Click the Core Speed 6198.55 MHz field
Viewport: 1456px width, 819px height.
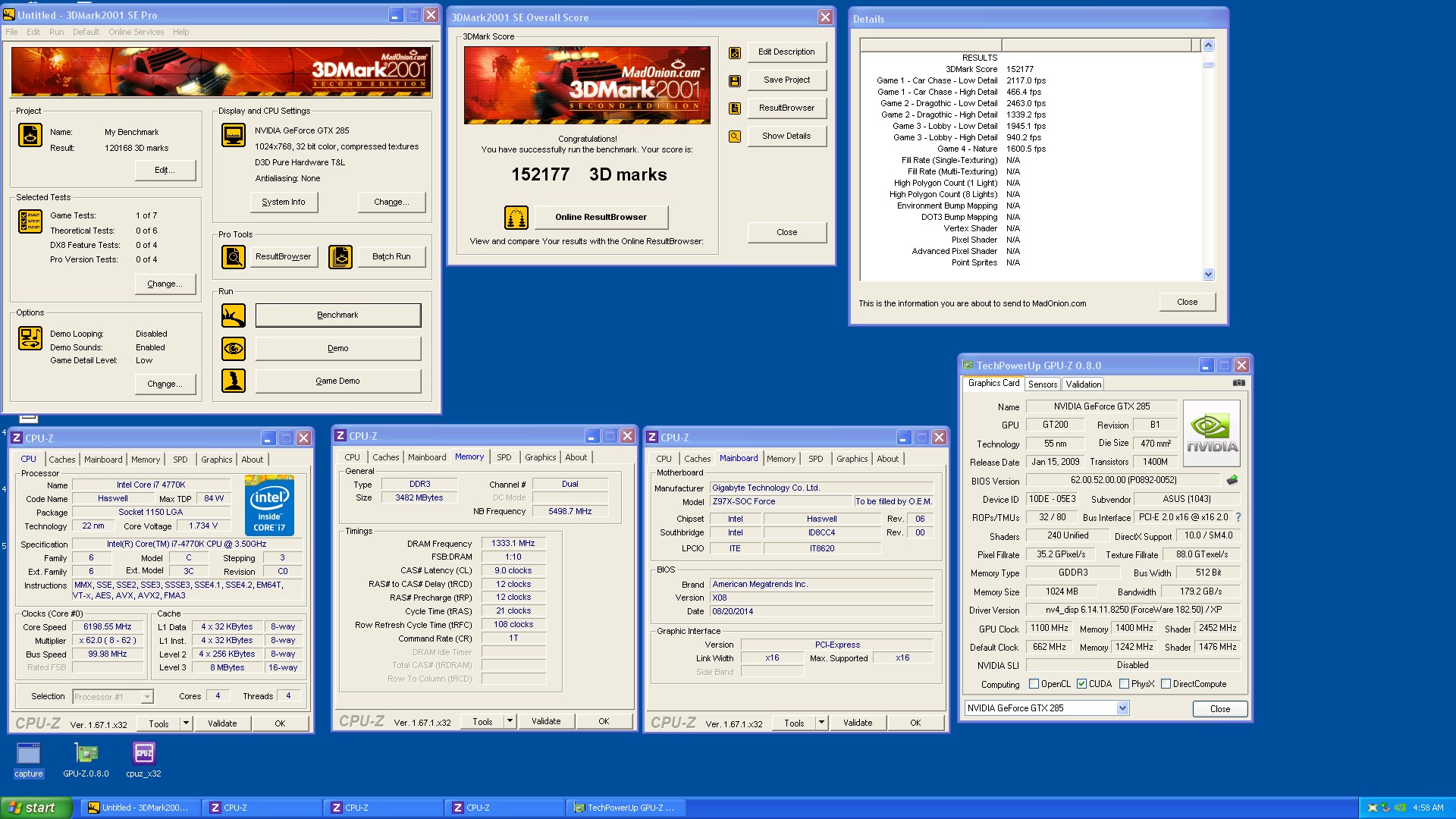pyautogui.click(x=108, y=627)
